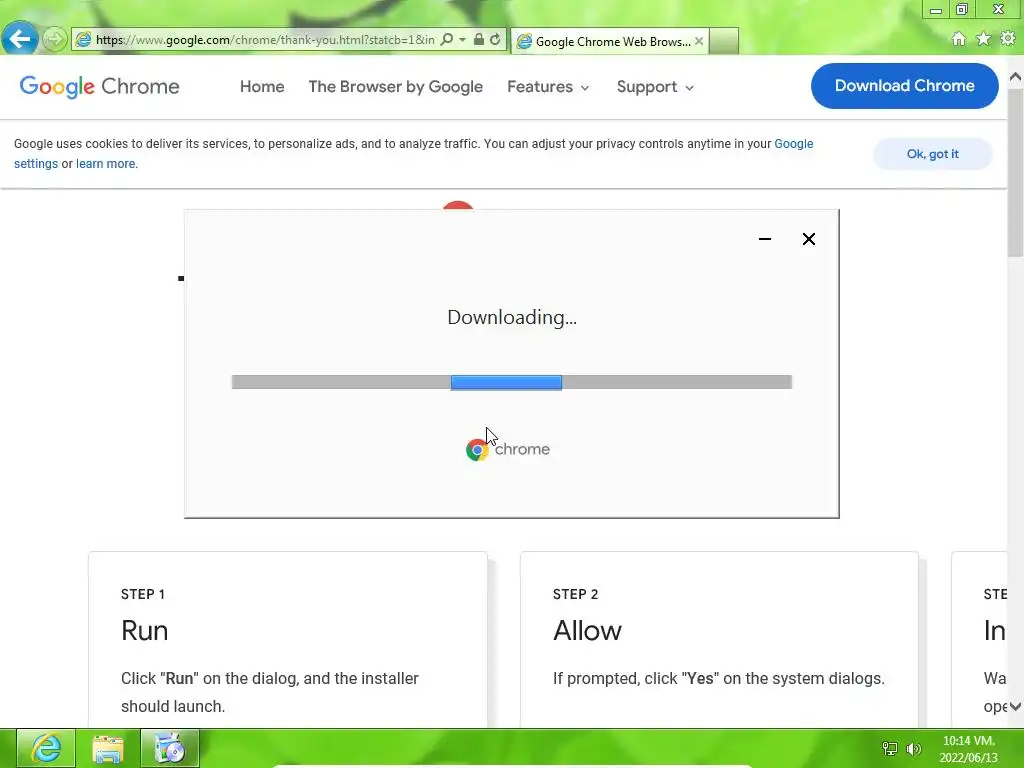The height and width of the screenshot is (768, 1024).
Task: Click the IE back arrow button
Action: pos(20,39)
